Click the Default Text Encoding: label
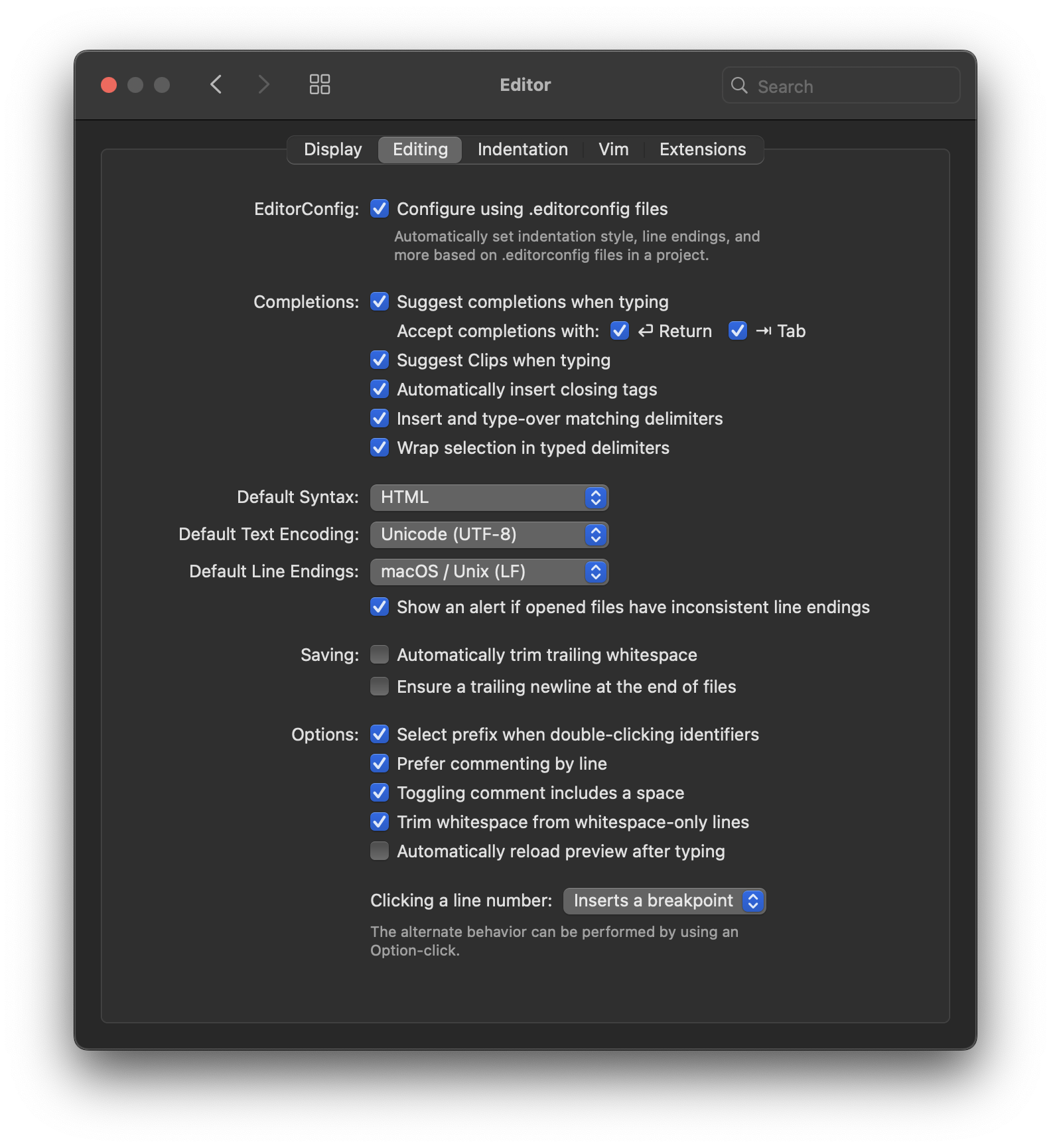The height and width of the screenshot is (1148, 1051). (269, 534)
